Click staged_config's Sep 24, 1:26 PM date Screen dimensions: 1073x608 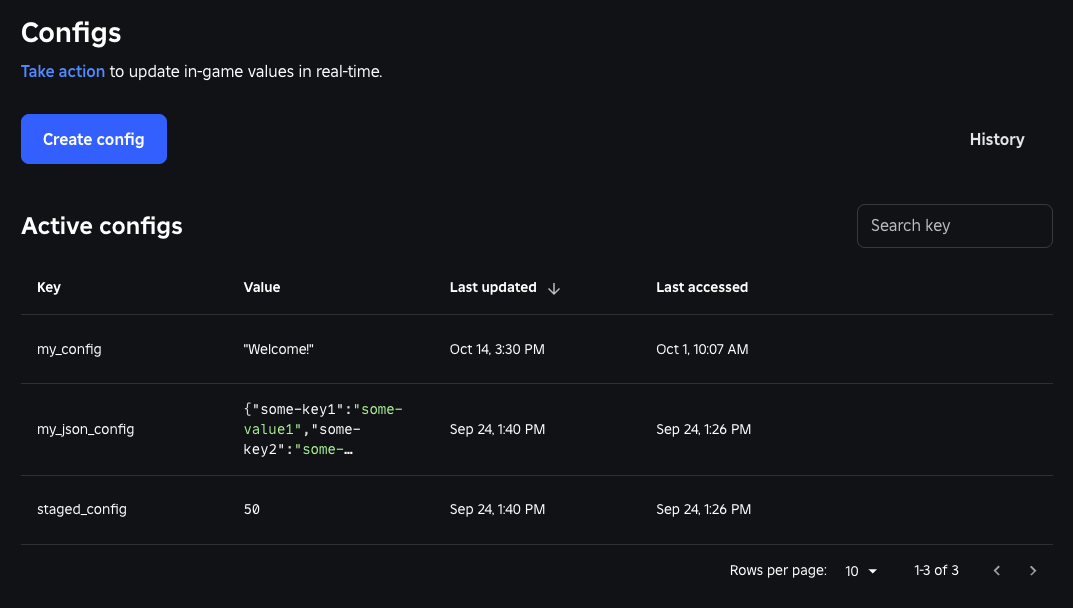[703, 509]
